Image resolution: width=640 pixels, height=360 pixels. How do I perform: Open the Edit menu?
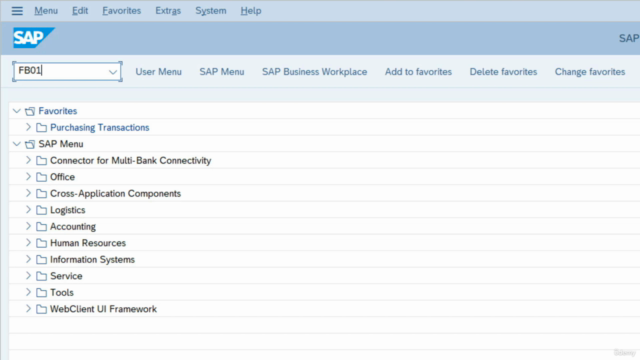tap(80, 11)
